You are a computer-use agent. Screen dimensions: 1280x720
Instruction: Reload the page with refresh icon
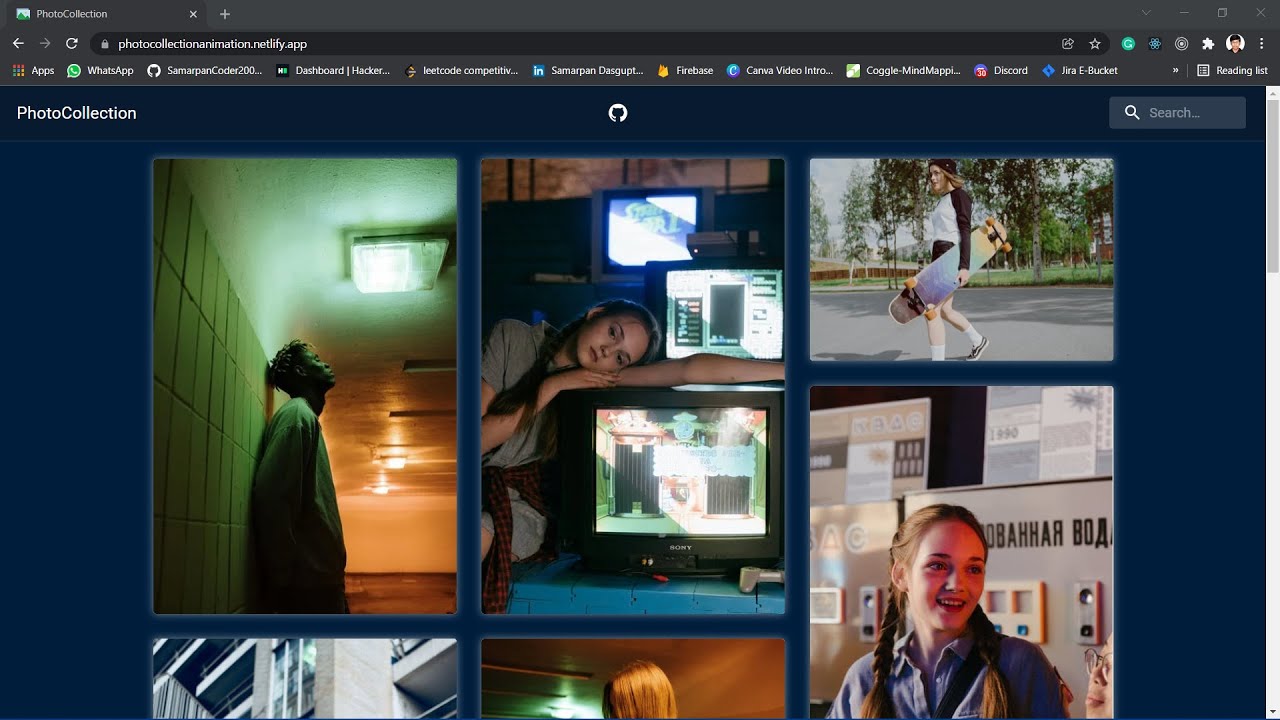[x=72, y=44]
